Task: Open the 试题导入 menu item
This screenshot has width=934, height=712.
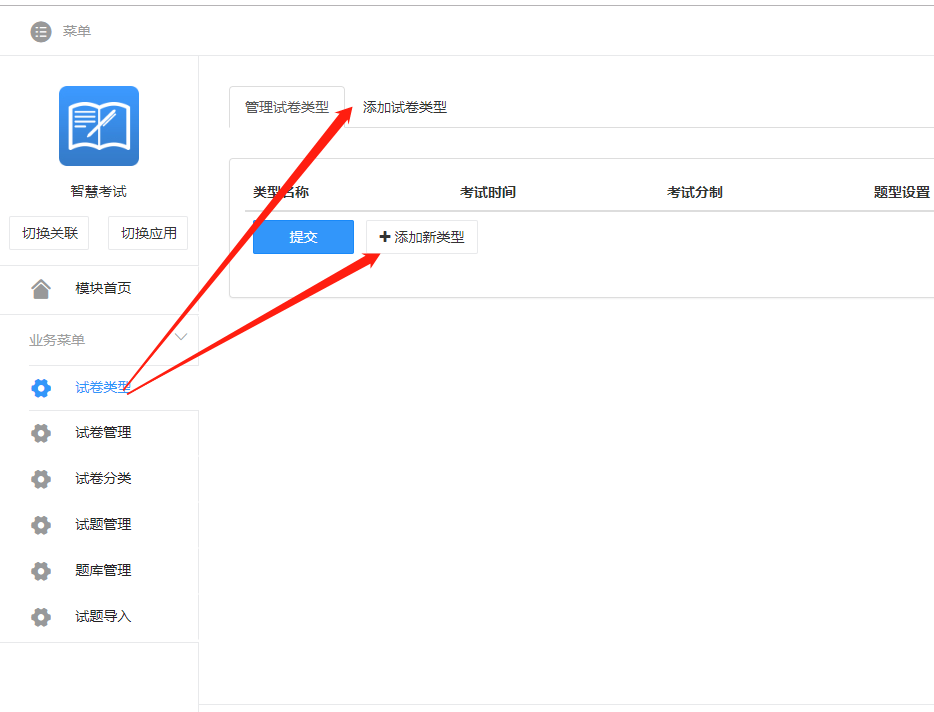Action: point(103,616)
